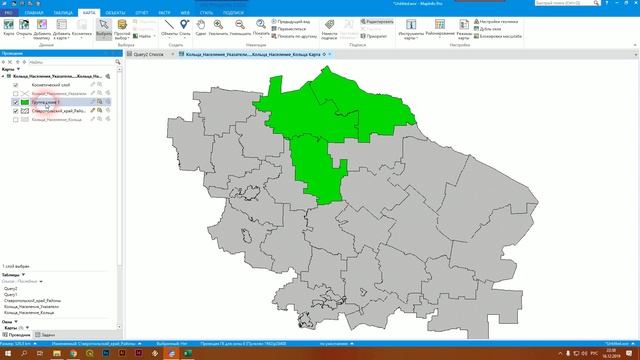Image resolution: width=640 pixels, height=360 pixels.
Task: Open Инструменты карты info icon
Action: [411, 25]
